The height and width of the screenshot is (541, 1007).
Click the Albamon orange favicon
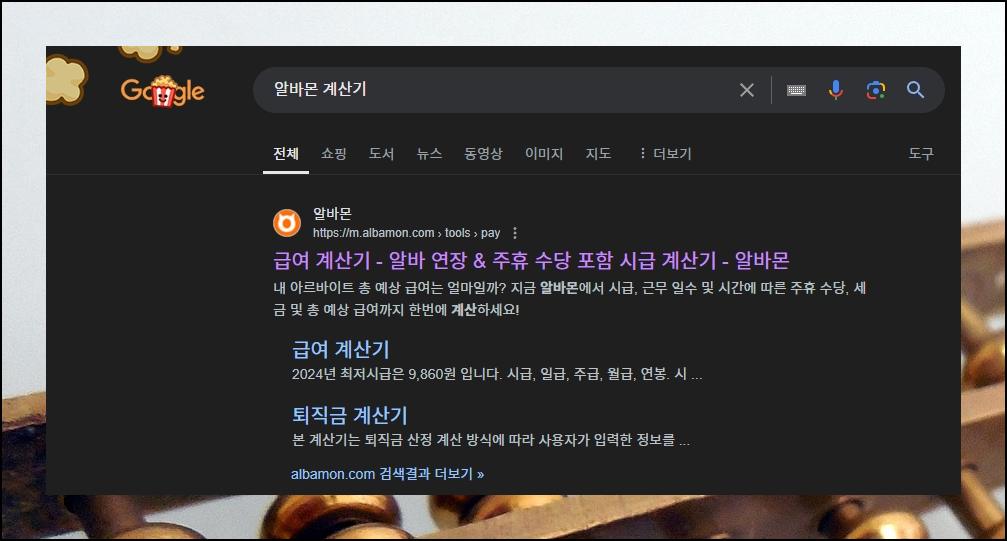click(286, 223)
